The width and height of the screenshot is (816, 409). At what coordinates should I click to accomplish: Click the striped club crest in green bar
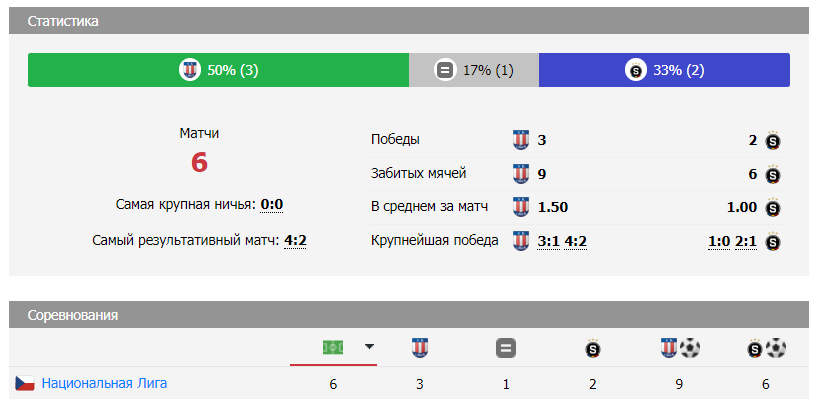pyautogui.click(x=190, y=70)
